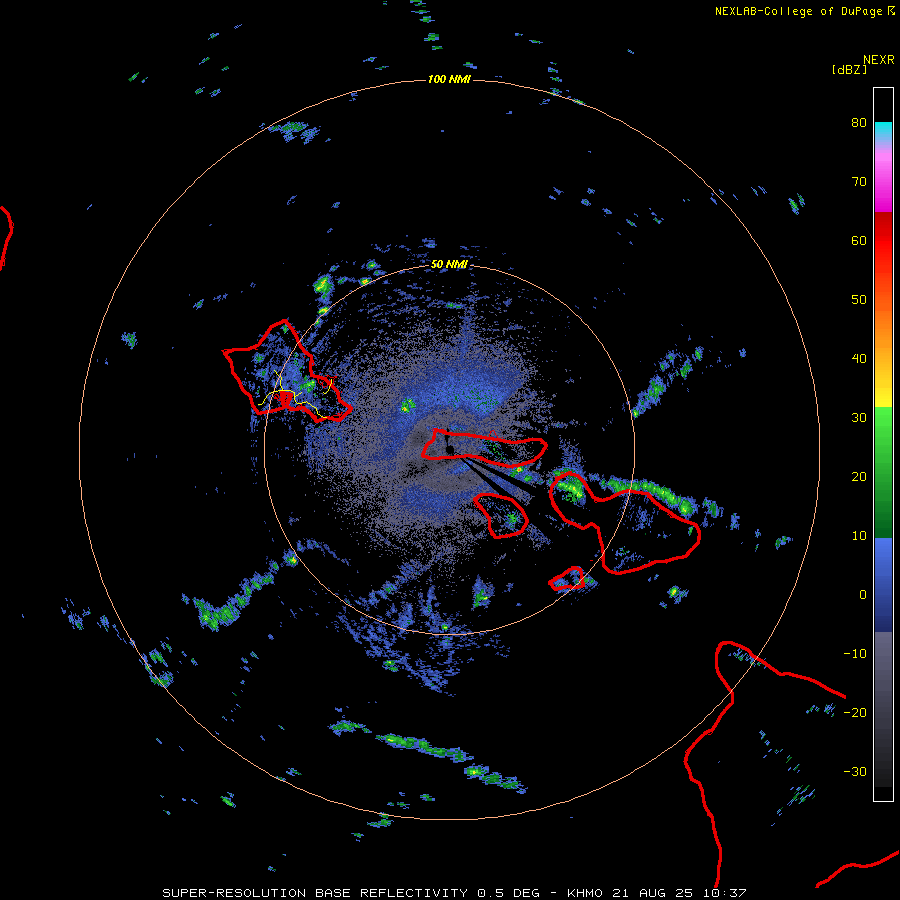Screen dimensions: 900x900
Task: Click the yellow road network on the outlined island
Action: click(x=296, y=393)
